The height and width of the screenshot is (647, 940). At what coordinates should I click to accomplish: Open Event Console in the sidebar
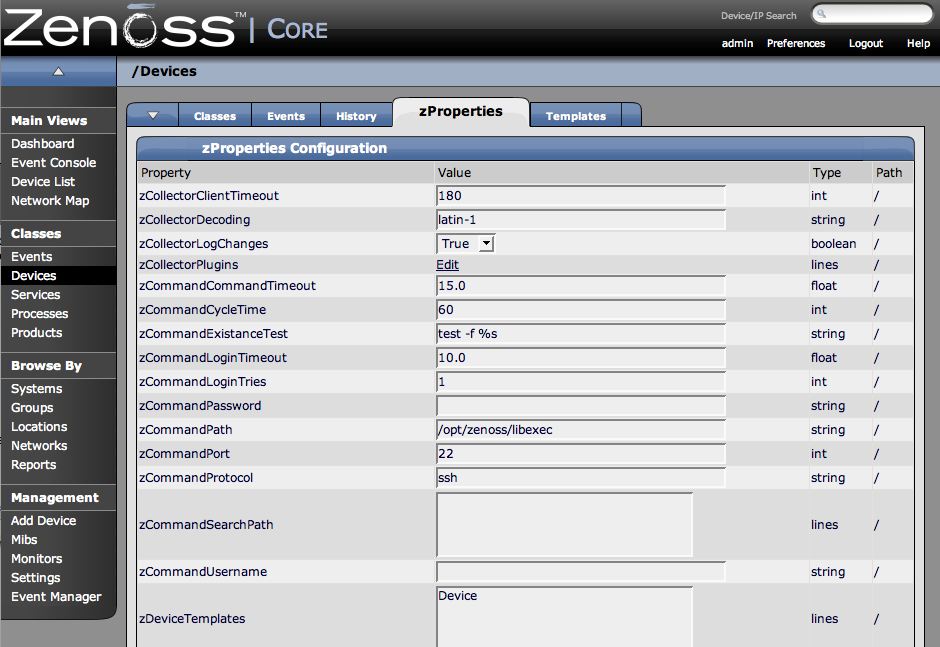(53, 162)
